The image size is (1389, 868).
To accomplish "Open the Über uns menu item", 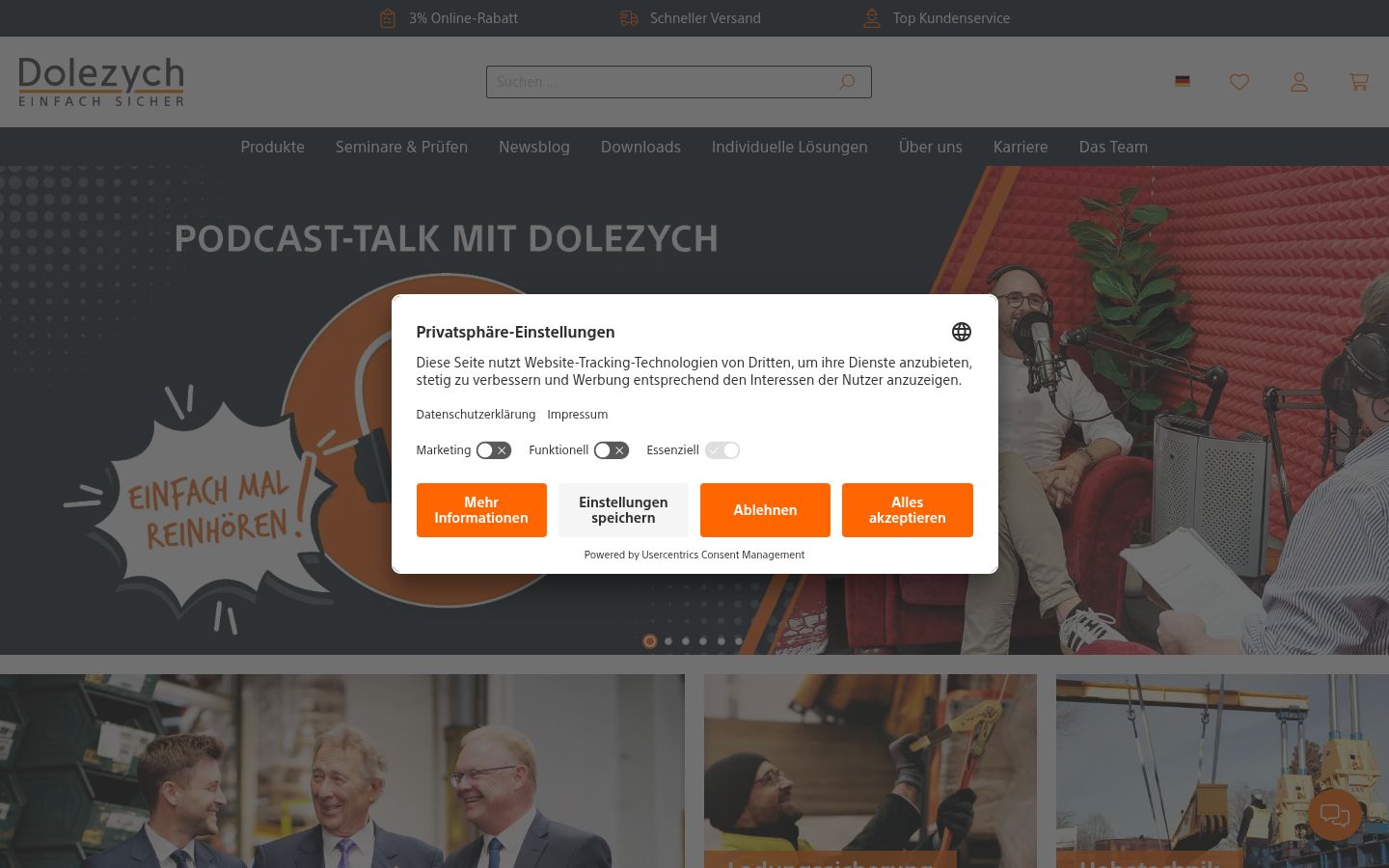I will pyautogui.click(x=931, y=147).
